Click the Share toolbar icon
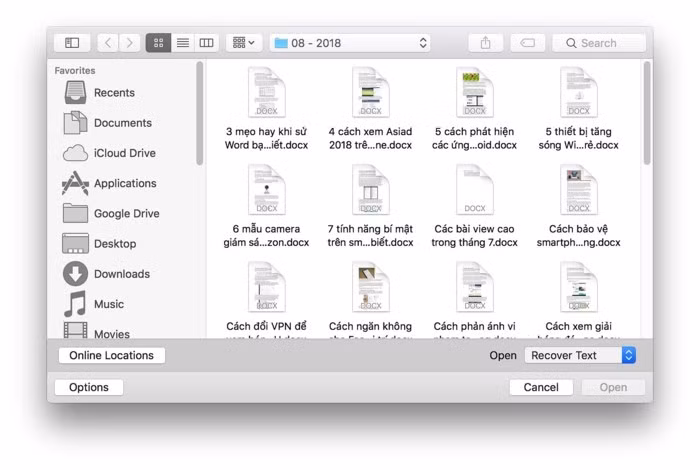Image resolution: width=700 pixels, height=470 pixels. (485, 43)
